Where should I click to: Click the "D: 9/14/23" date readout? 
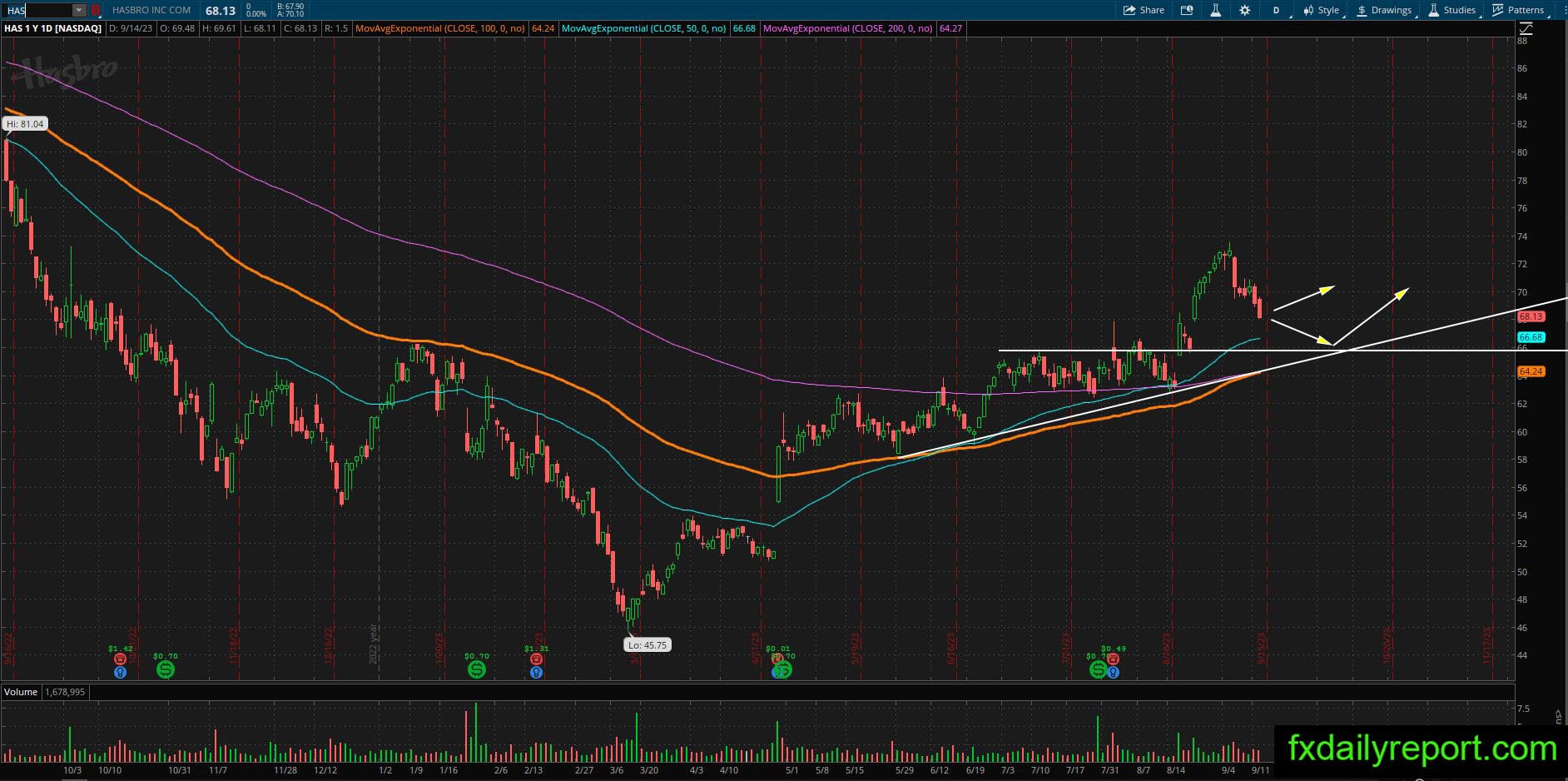[131, 28]
